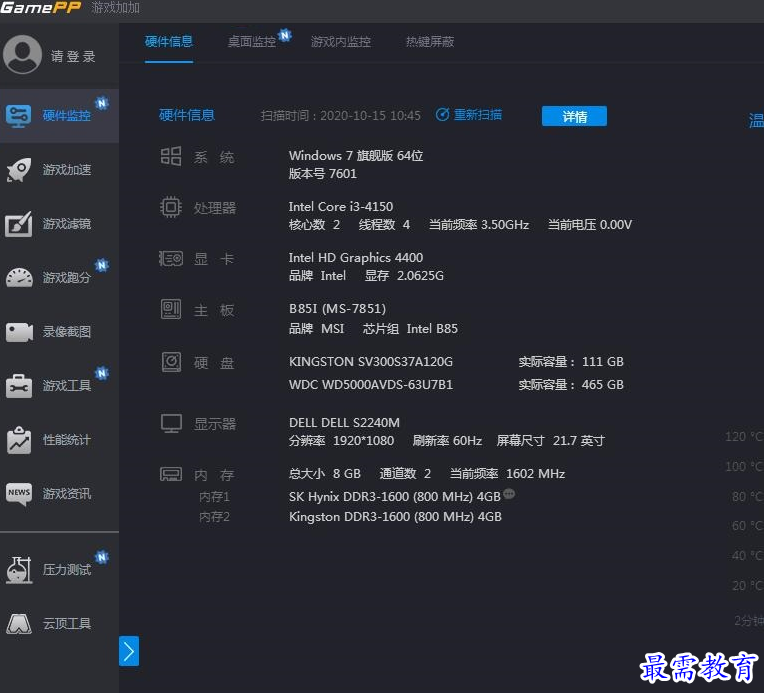Screen dimensions: 764x699
Task: Open 云顶工具 icon
Action: click(19, 623)
